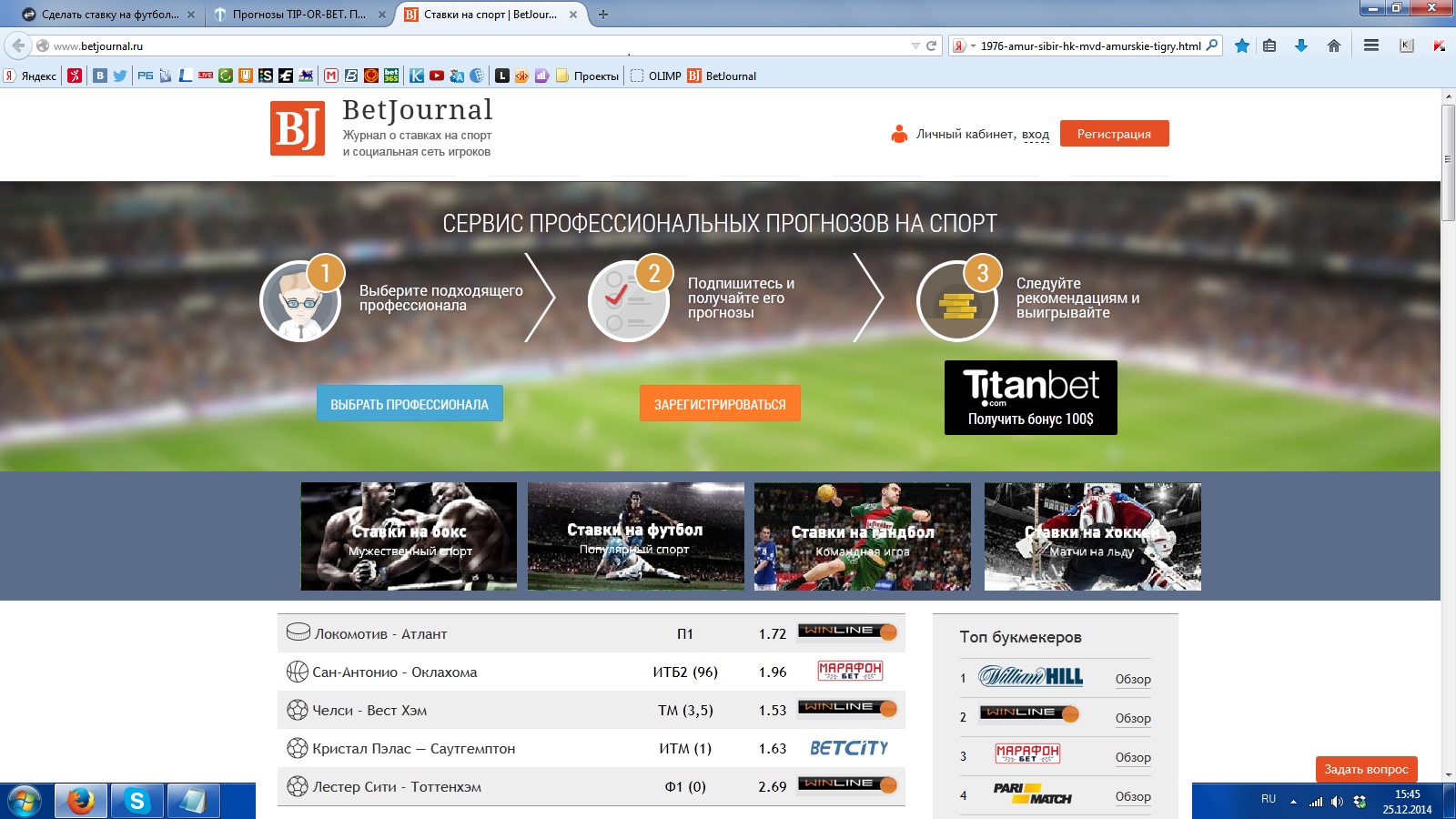
Task: Click Марафон logo in Сан-Антонио row
Action: pos(850,671)
